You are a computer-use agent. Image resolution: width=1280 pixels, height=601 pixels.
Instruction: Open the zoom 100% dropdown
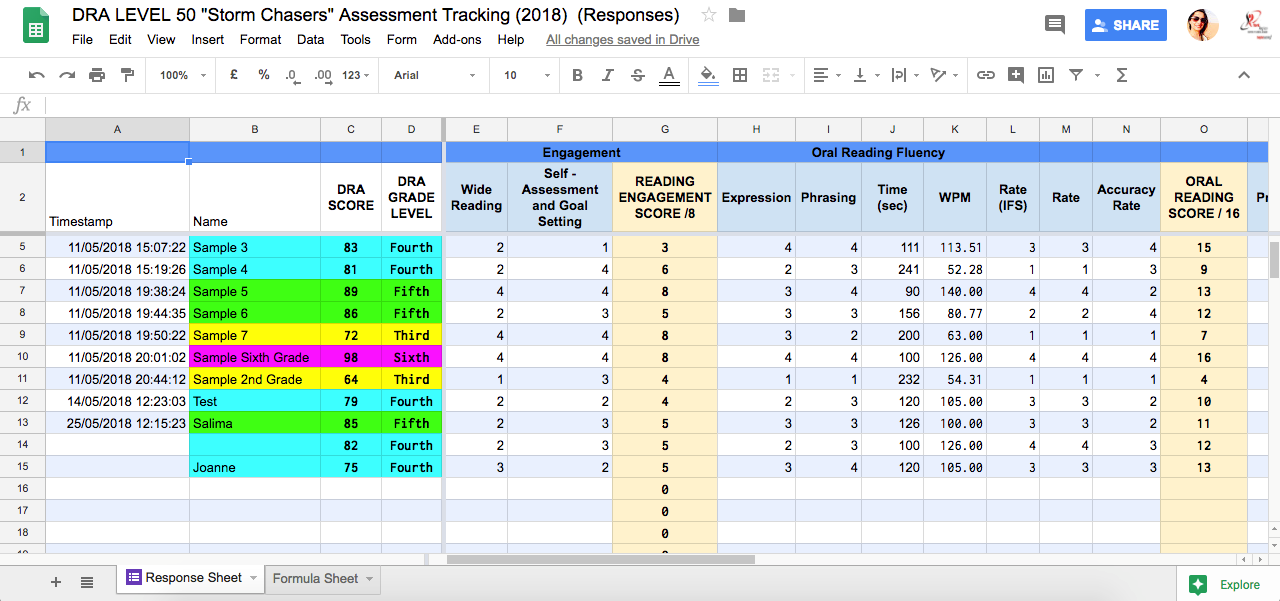coord(183,75)
